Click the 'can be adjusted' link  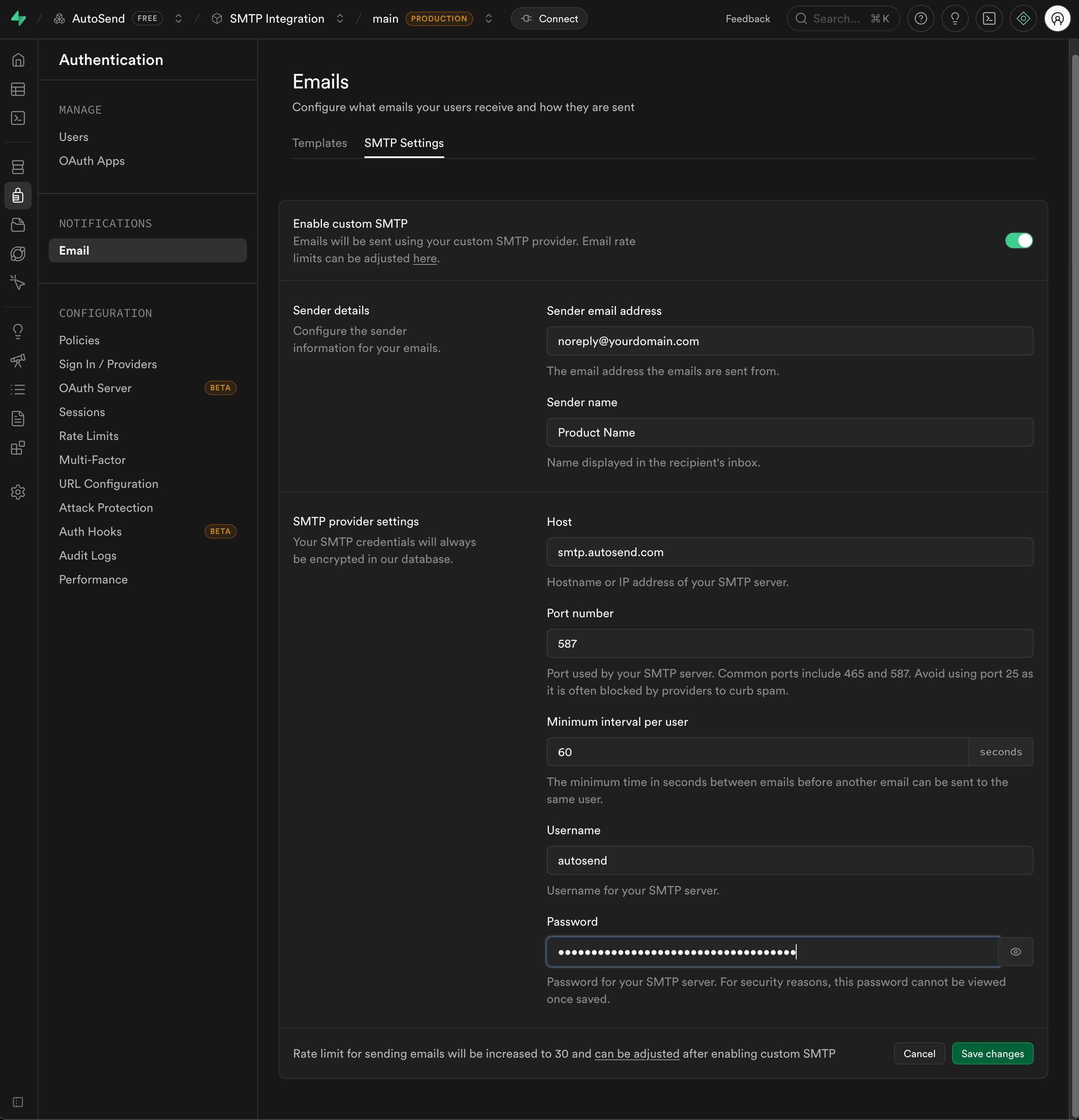coord(636,1053)
